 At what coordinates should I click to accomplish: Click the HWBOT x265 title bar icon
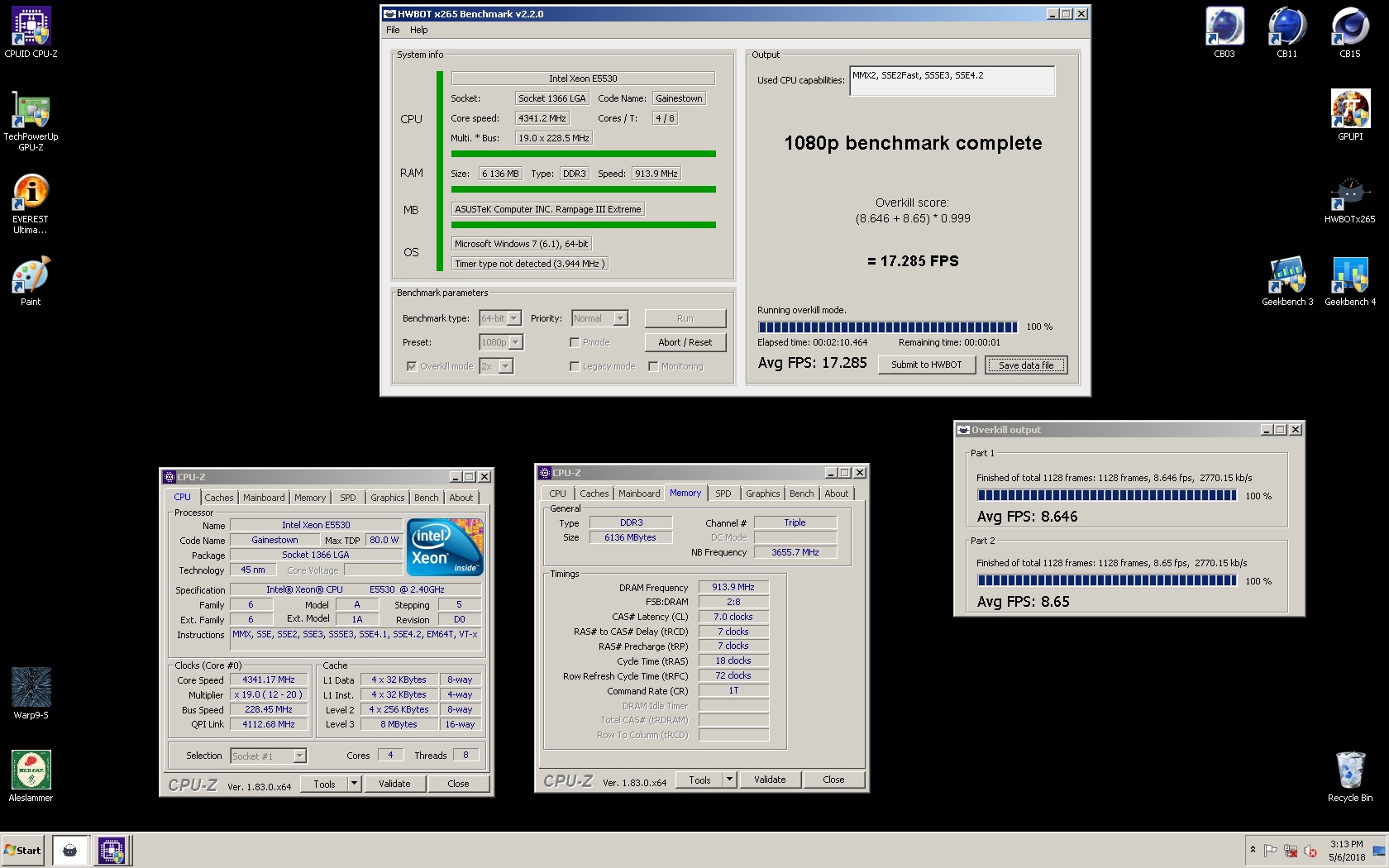[x=389, y=14]
